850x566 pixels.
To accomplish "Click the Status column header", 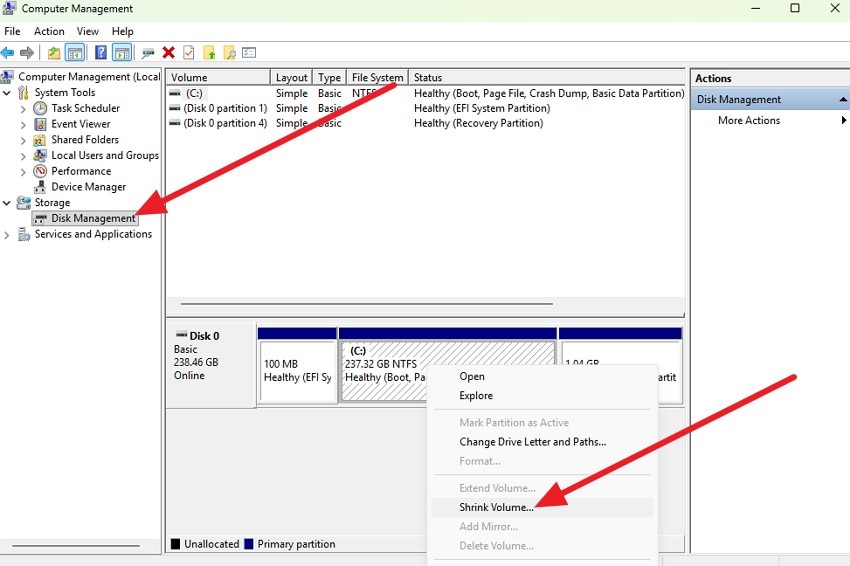I will pyautogui.click(x=546, y=78).
